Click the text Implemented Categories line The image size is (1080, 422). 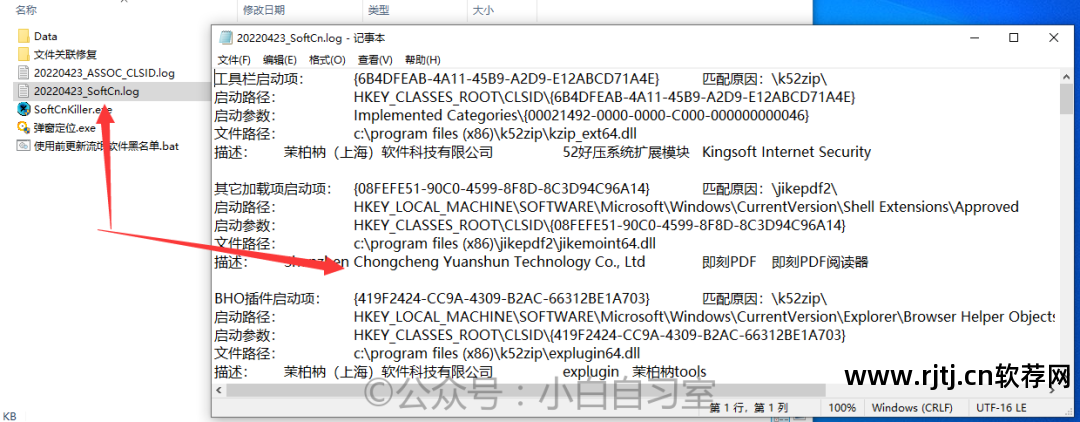pyautogui.click(x=581, y=115)
